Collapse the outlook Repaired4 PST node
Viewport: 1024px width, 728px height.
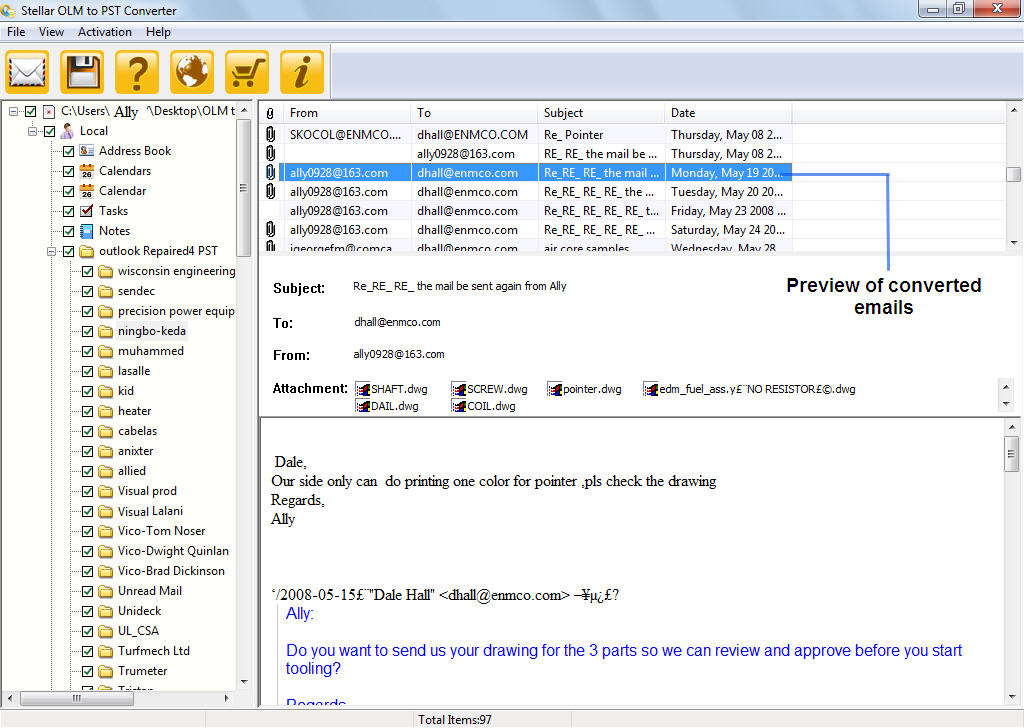(52, 251)
